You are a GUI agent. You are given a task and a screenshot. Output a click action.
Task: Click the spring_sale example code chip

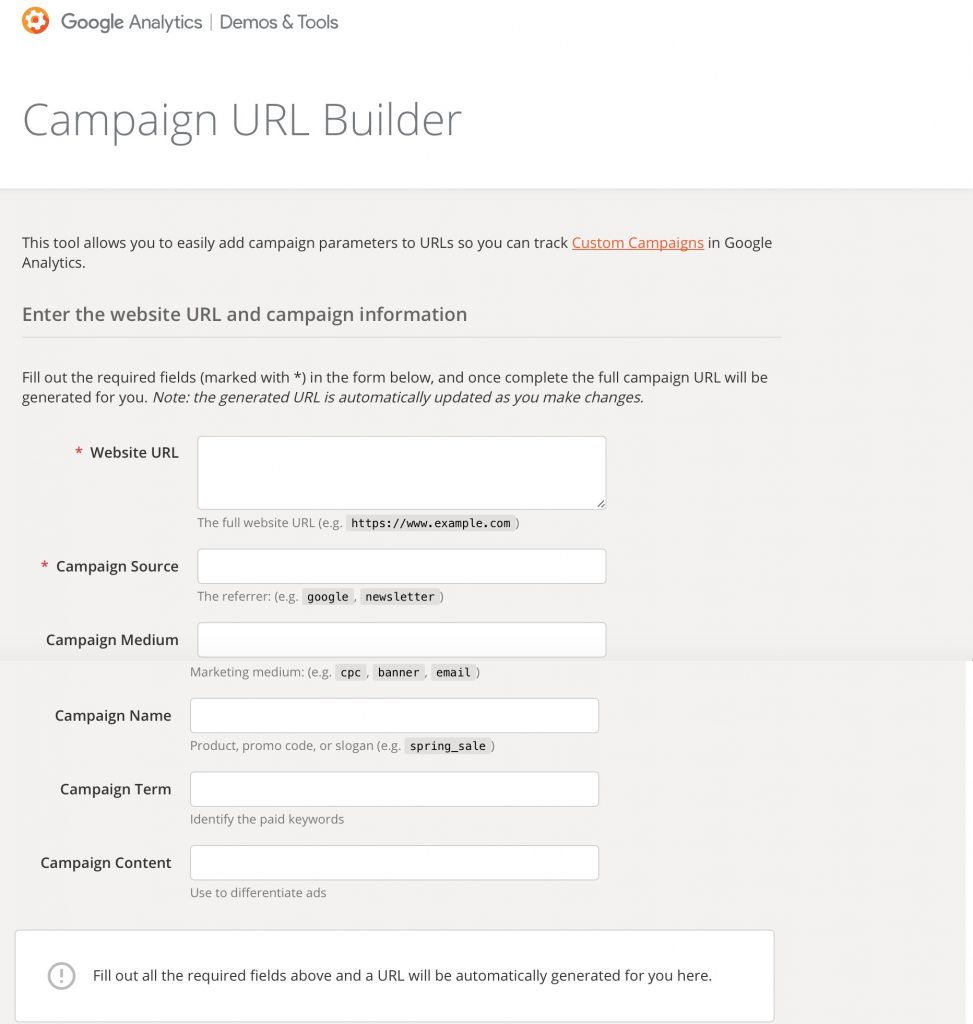(448, 746)
